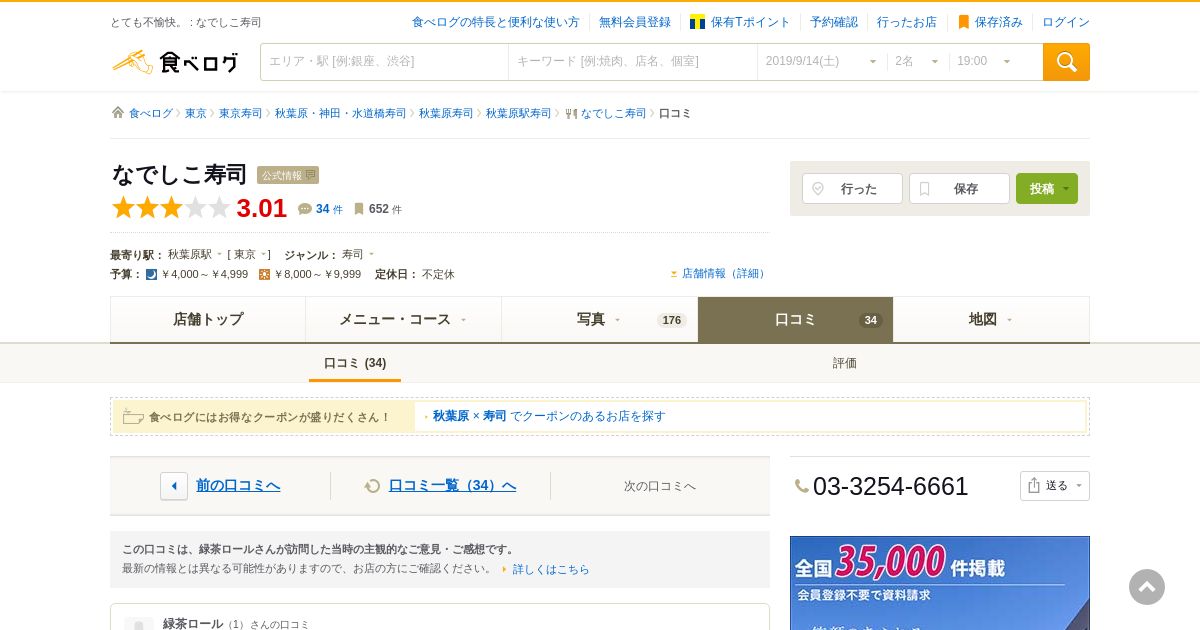Switch to the 評価 sub-tab
Screen dimensions: 1200x630
tap(845, 363)
